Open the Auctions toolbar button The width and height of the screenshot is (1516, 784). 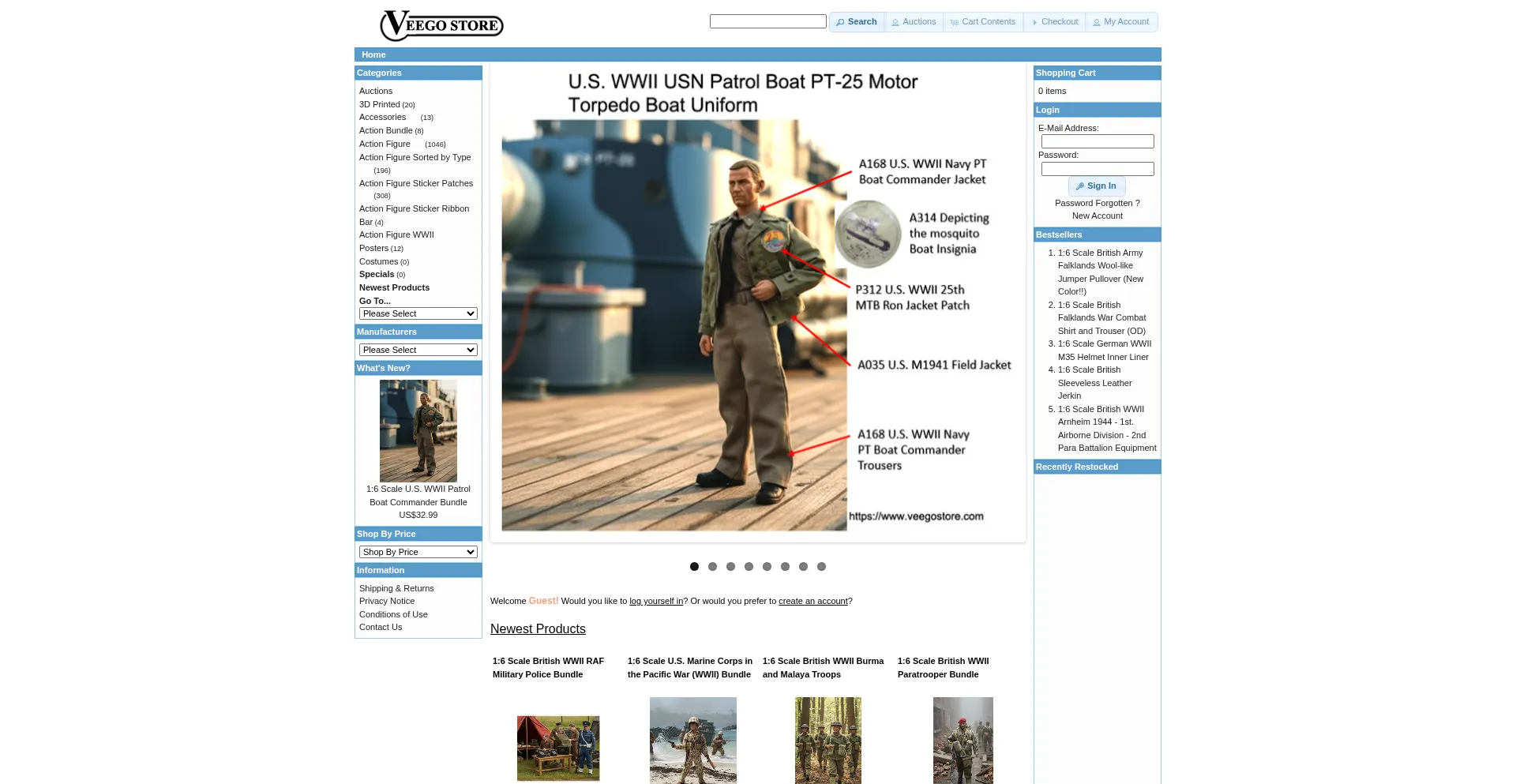pyautogui.click(x=914, y=22)
